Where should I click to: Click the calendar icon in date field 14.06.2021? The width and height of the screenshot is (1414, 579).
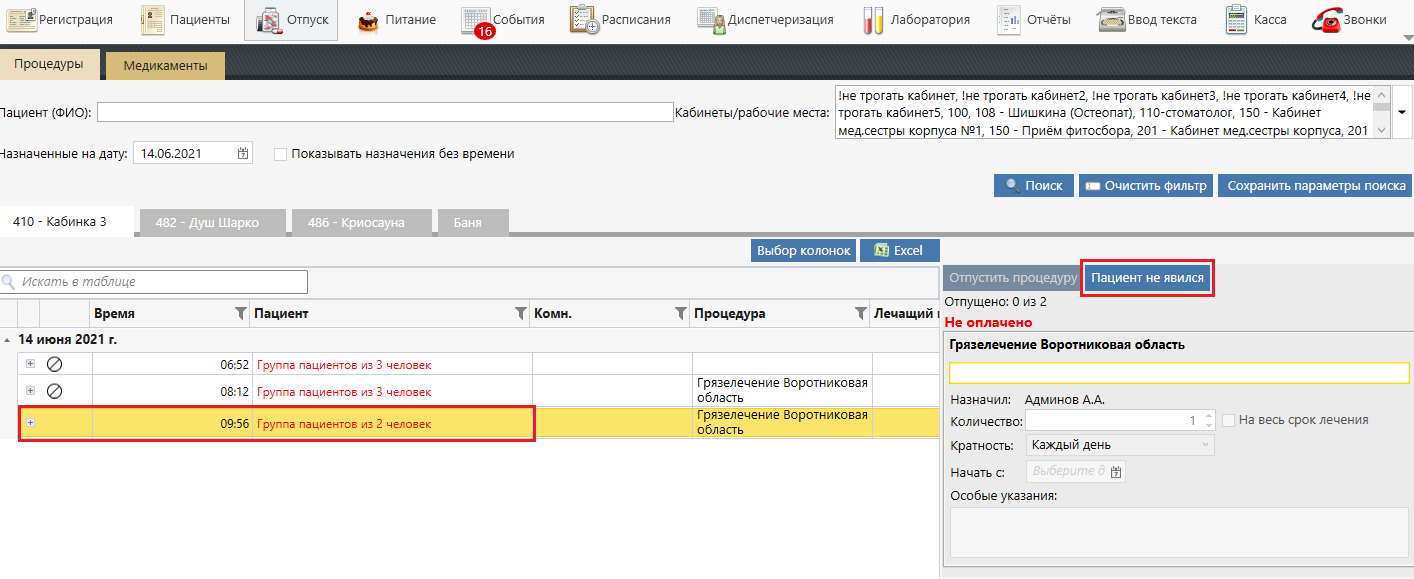(243, 154)
